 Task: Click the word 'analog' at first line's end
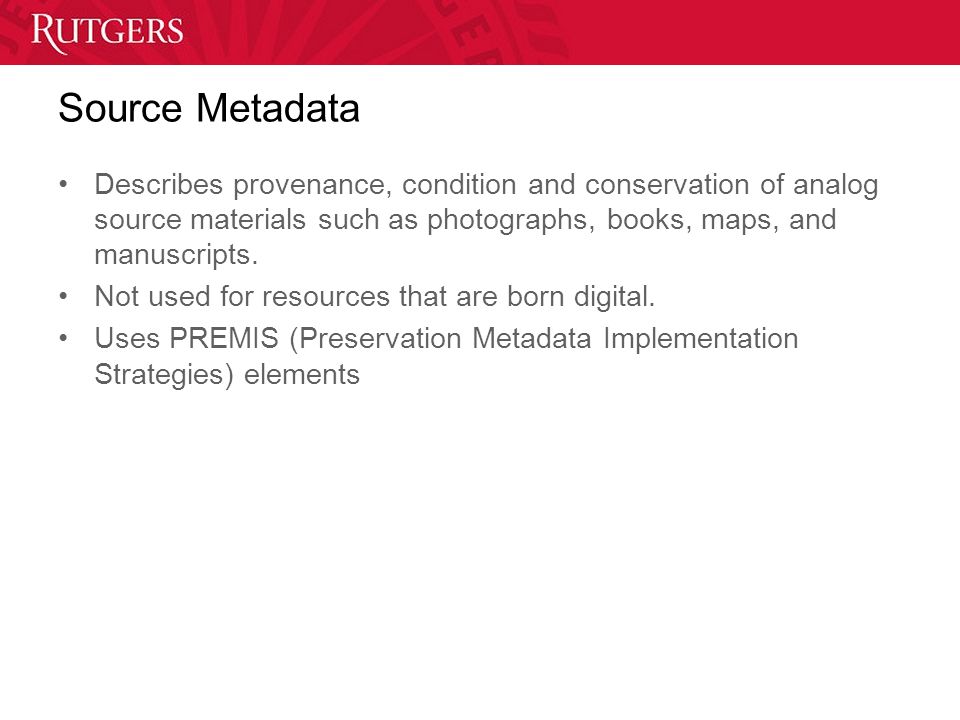(836, 186)
